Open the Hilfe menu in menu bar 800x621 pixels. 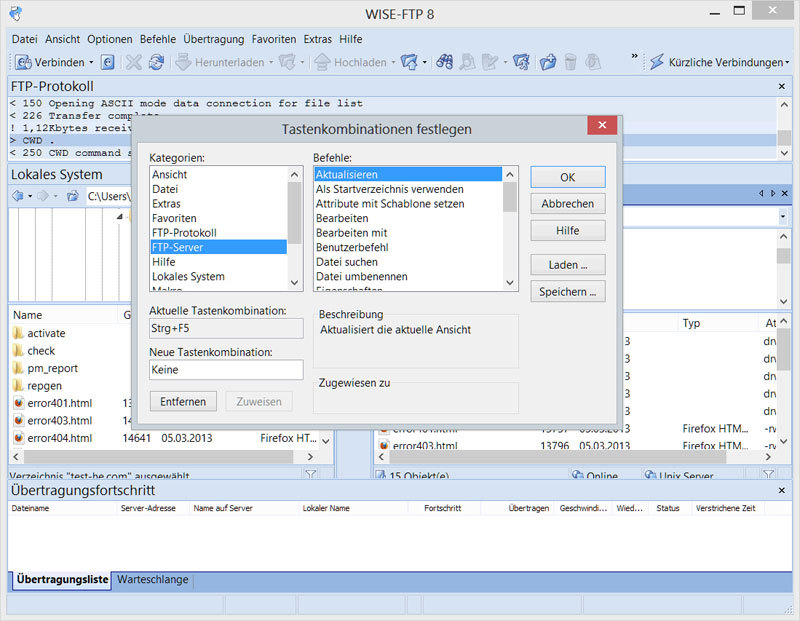[x=351, y=39]
